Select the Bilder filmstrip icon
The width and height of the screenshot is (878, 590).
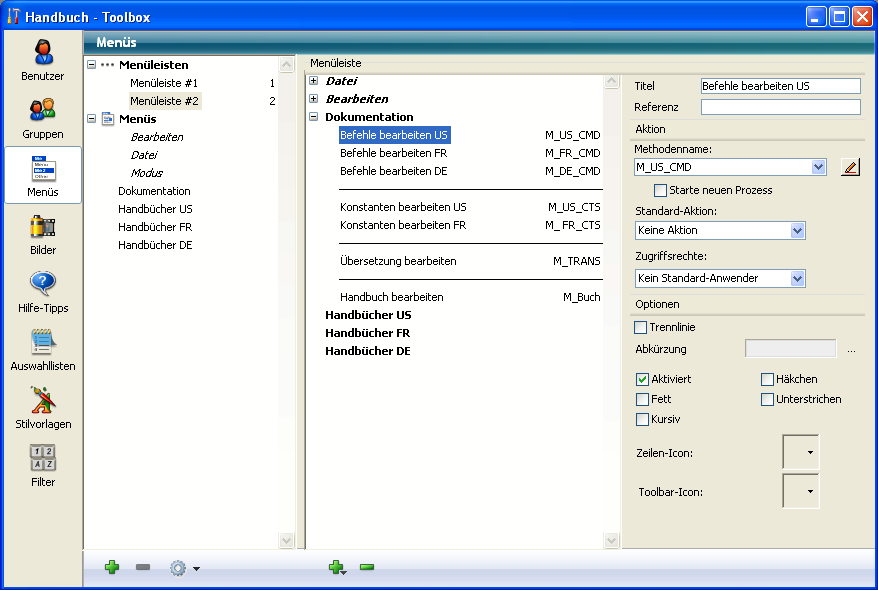coord(42,227)
